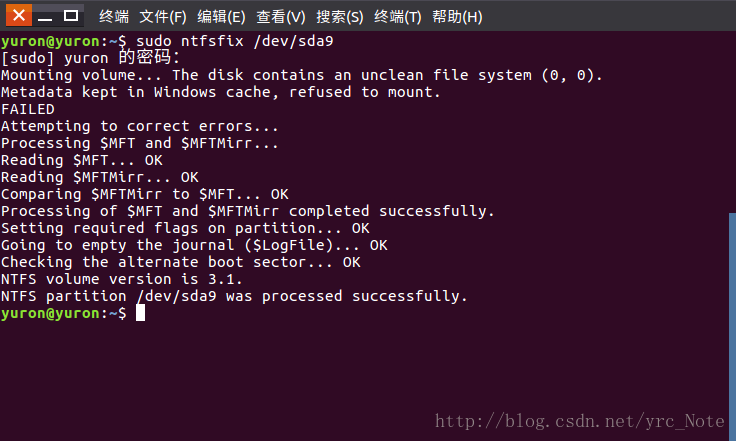Click the "NTFS volume version is 3.1." line
This screenshot has width=736, height=441.
(122, 279)
